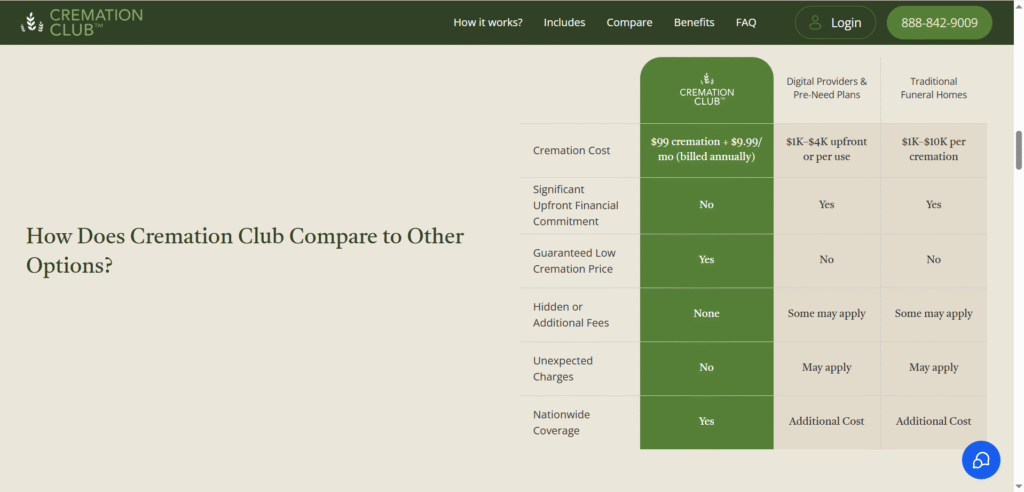Click 'No' in Cremation Club Unexpected Charges cell
Viewport: 1024px width, 492px height.
(707, 367)
